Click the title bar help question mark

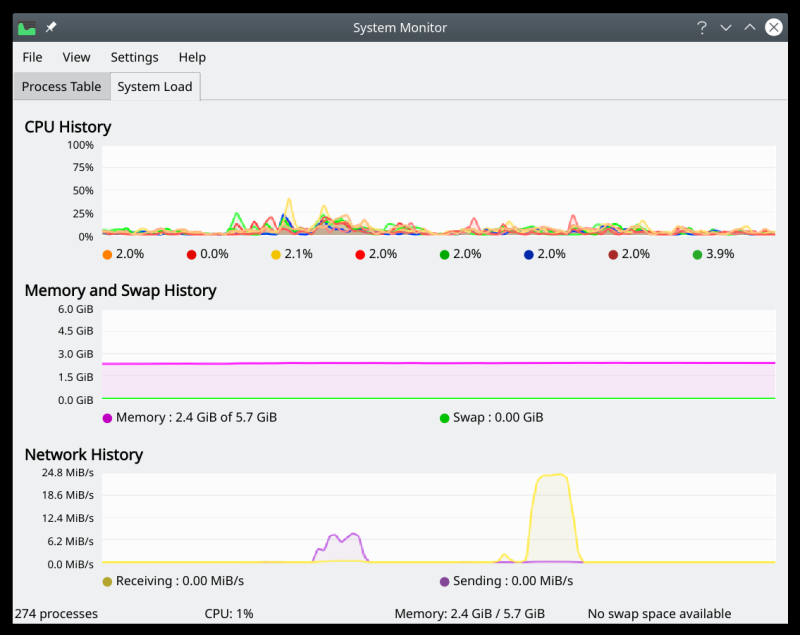tap(702, 28)
